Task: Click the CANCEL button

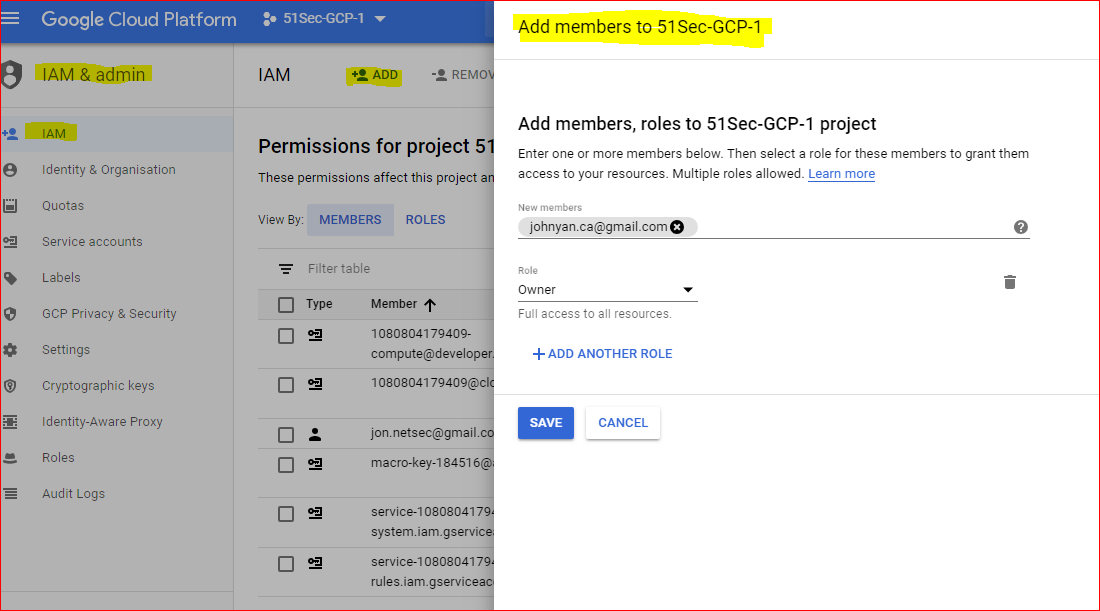Action: 623,423
